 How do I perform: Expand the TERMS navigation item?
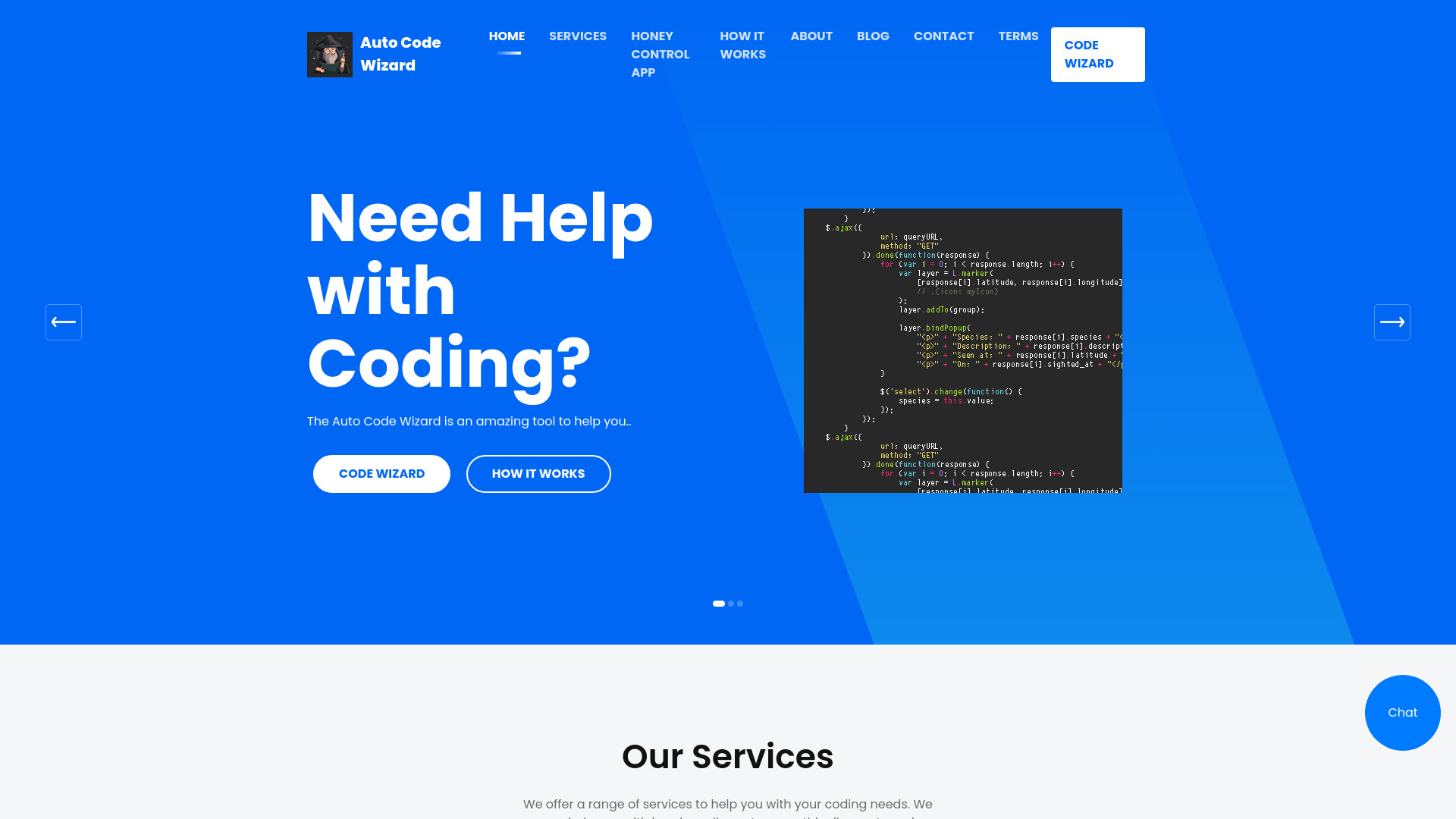[1018, 36]
